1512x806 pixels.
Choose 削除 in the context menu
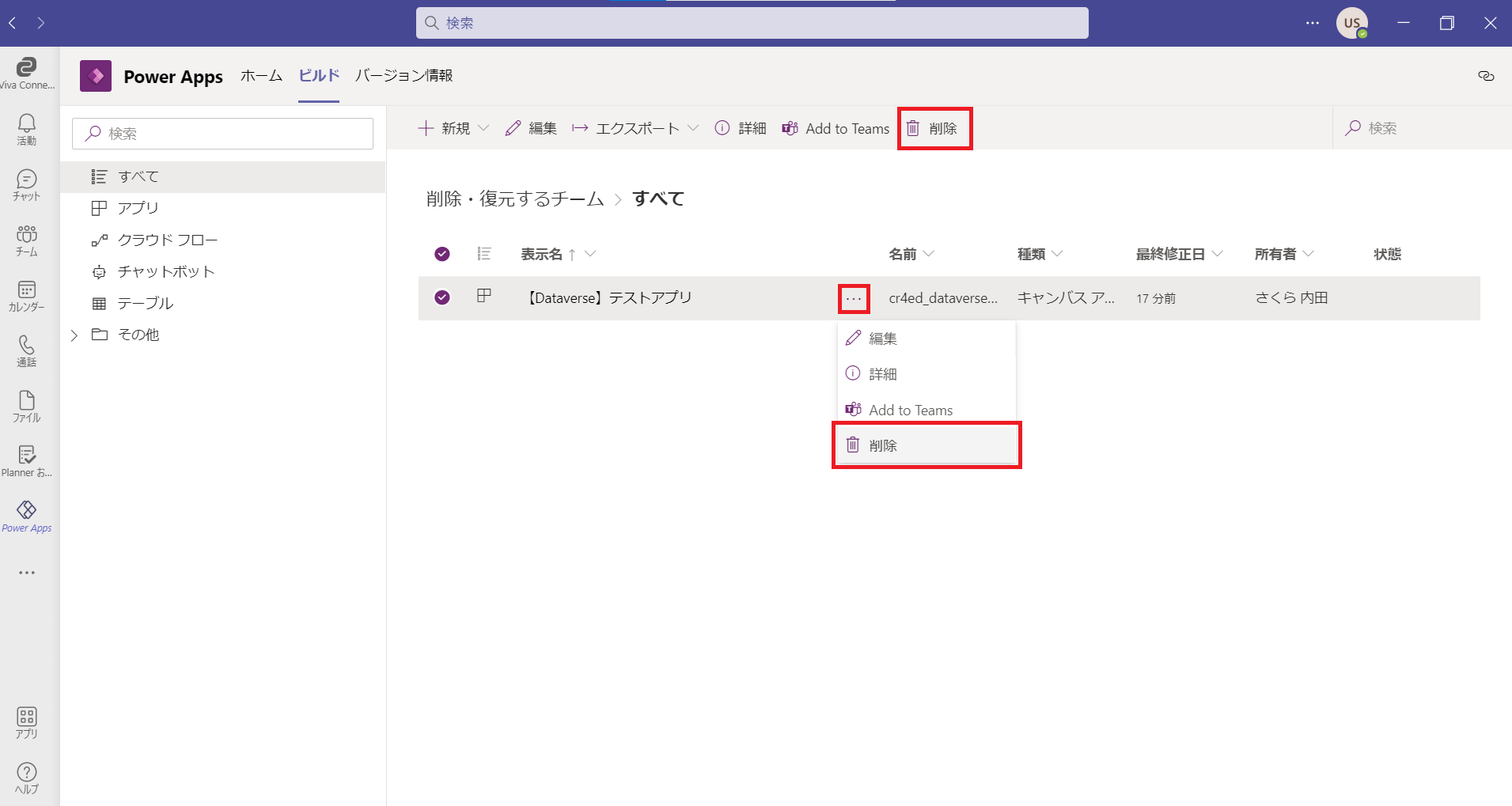click(x=883, y=445)
